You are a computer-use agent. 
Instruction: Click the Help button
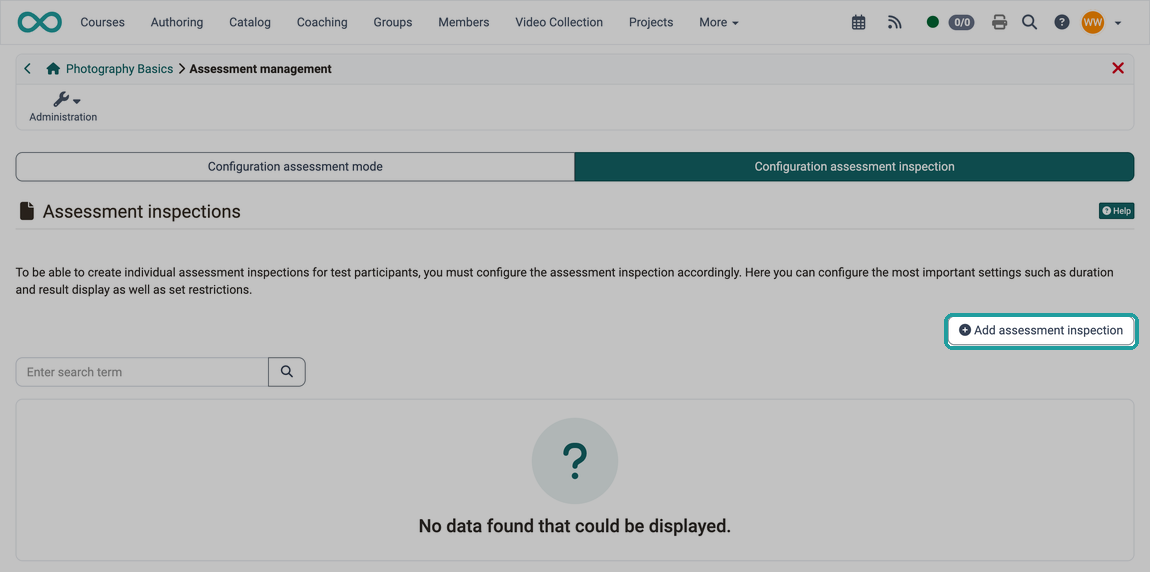click(1116, 211)
